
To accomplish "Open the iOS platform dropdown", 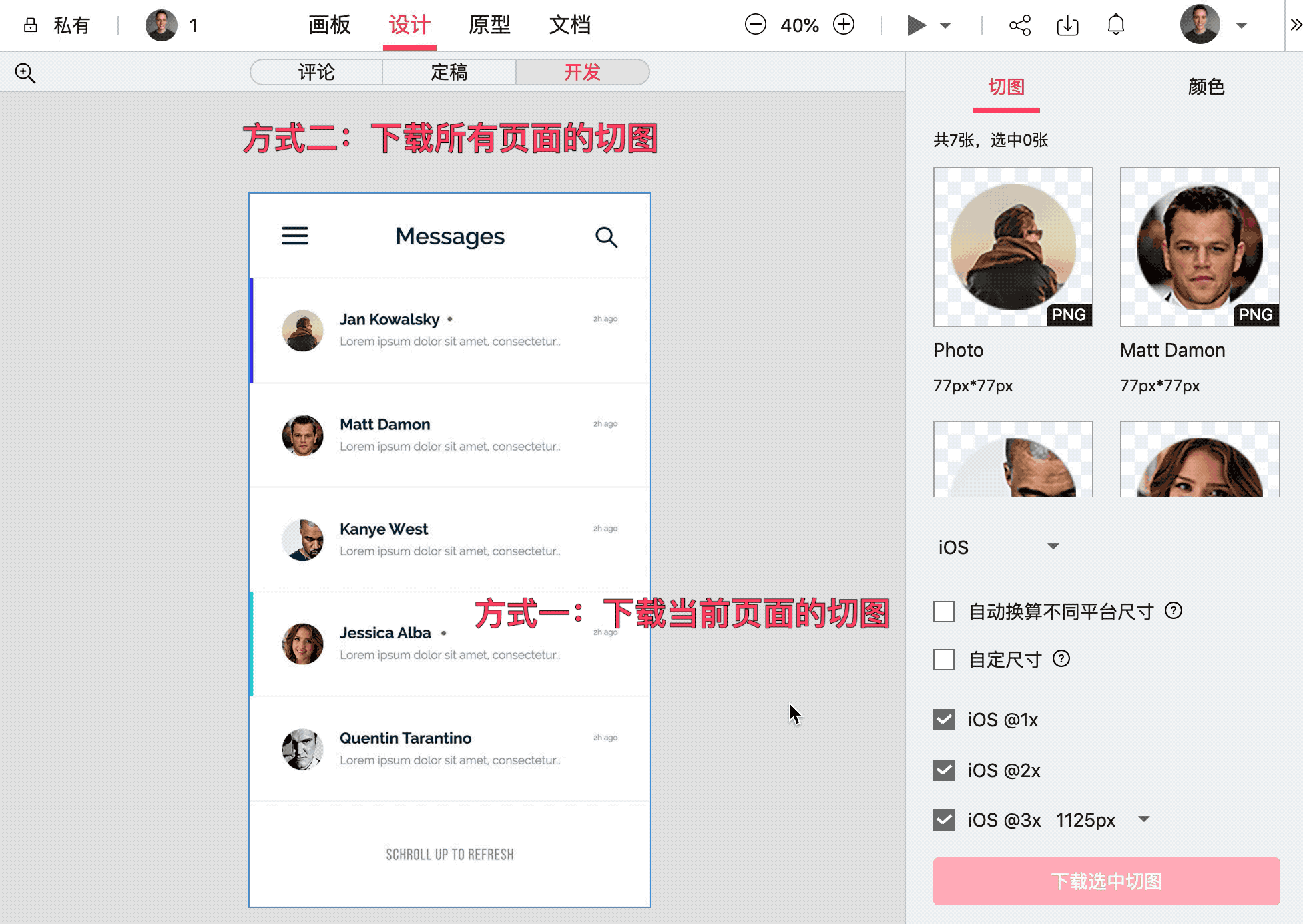I will (999, 547).
